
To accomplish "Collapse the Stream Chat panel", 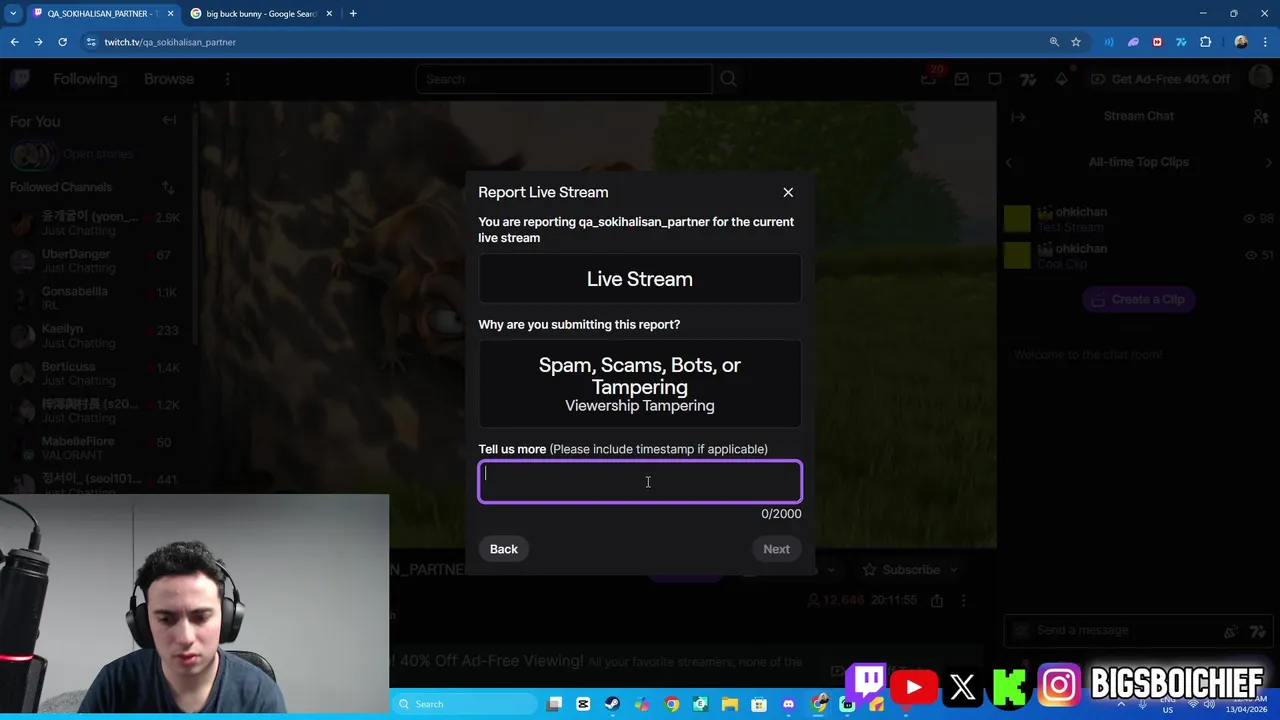I will (x=1018, y=117).
